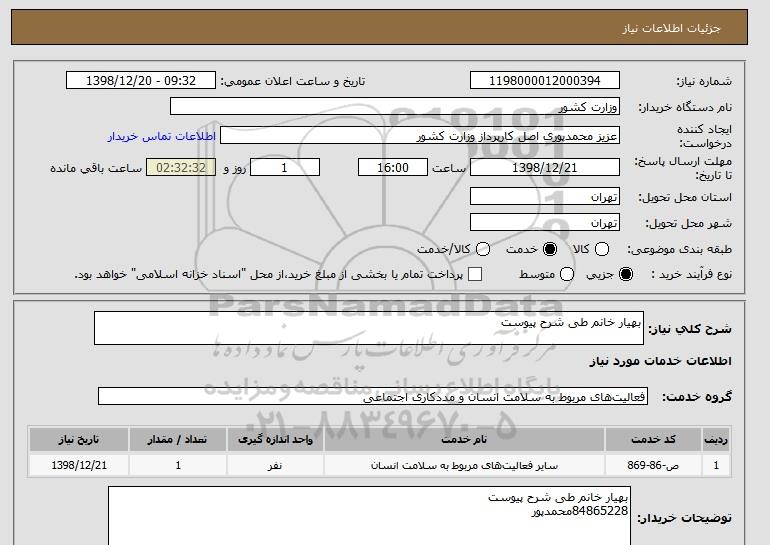
Task: Select the کالا radio button
Action: [602, 249]
